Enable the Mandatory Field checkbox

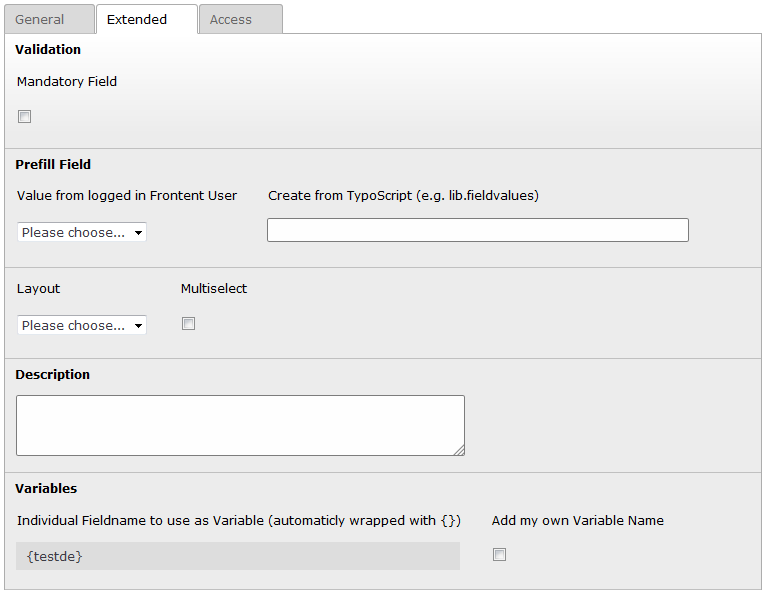click(25, 117)
